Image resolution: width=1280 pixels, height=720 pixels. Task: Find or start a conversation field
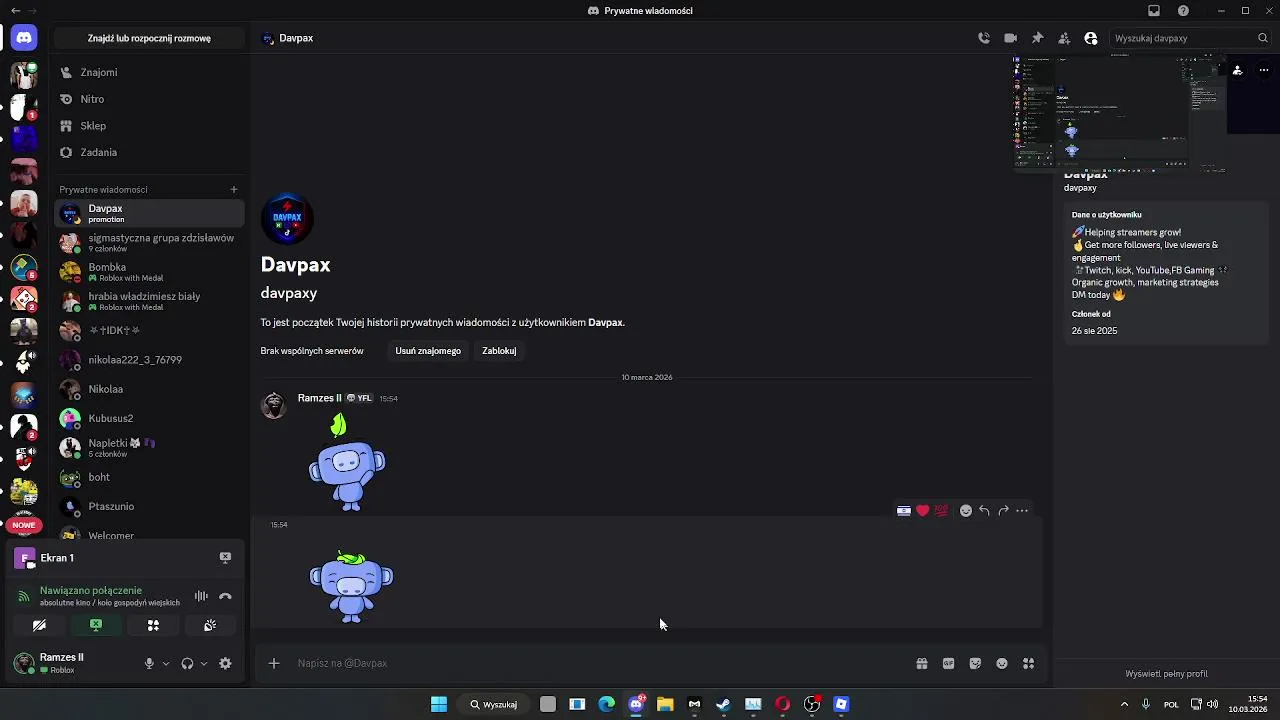pyautogui.click(x=149, y=38)
